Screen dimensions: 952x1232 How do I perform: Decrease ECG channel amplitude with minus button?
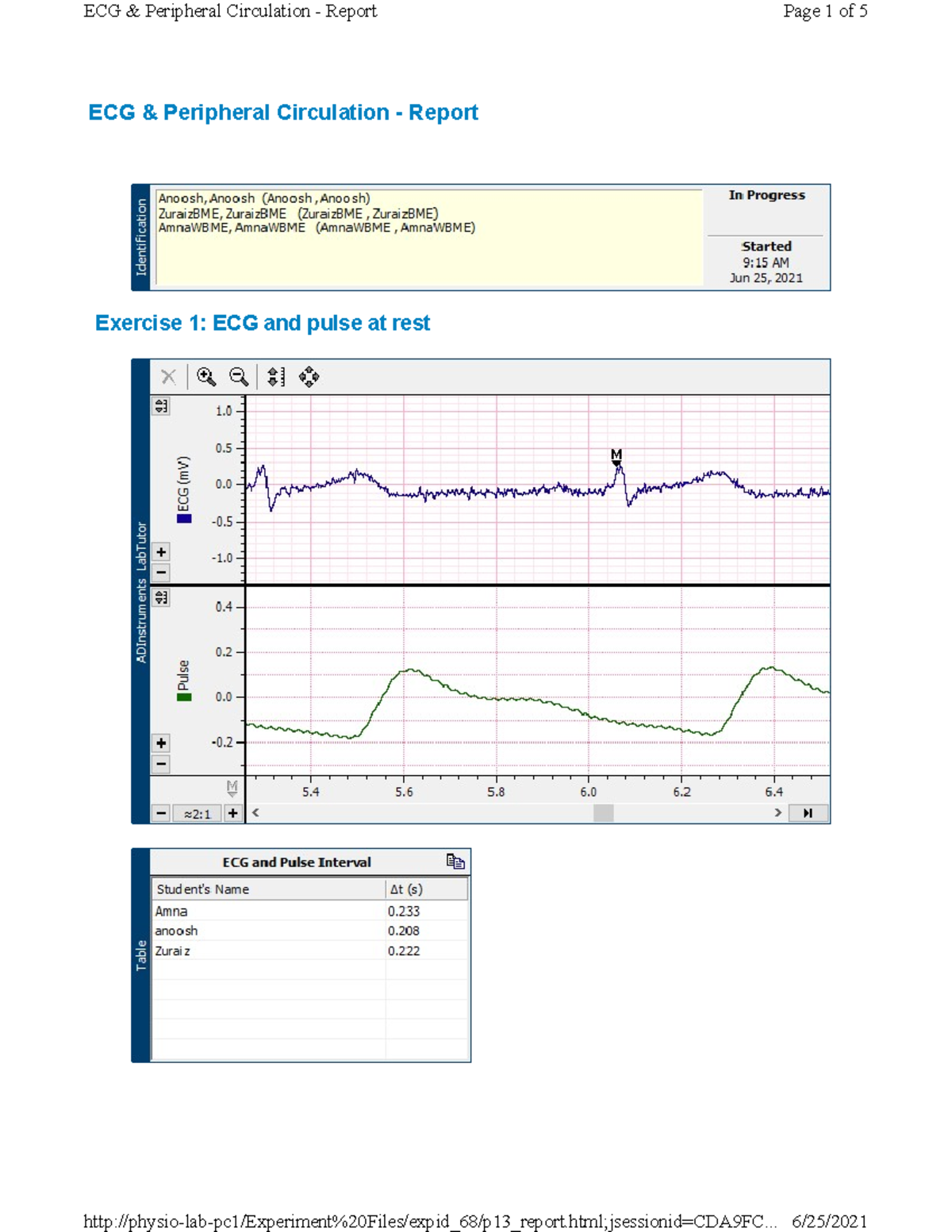tap(161, 572)
